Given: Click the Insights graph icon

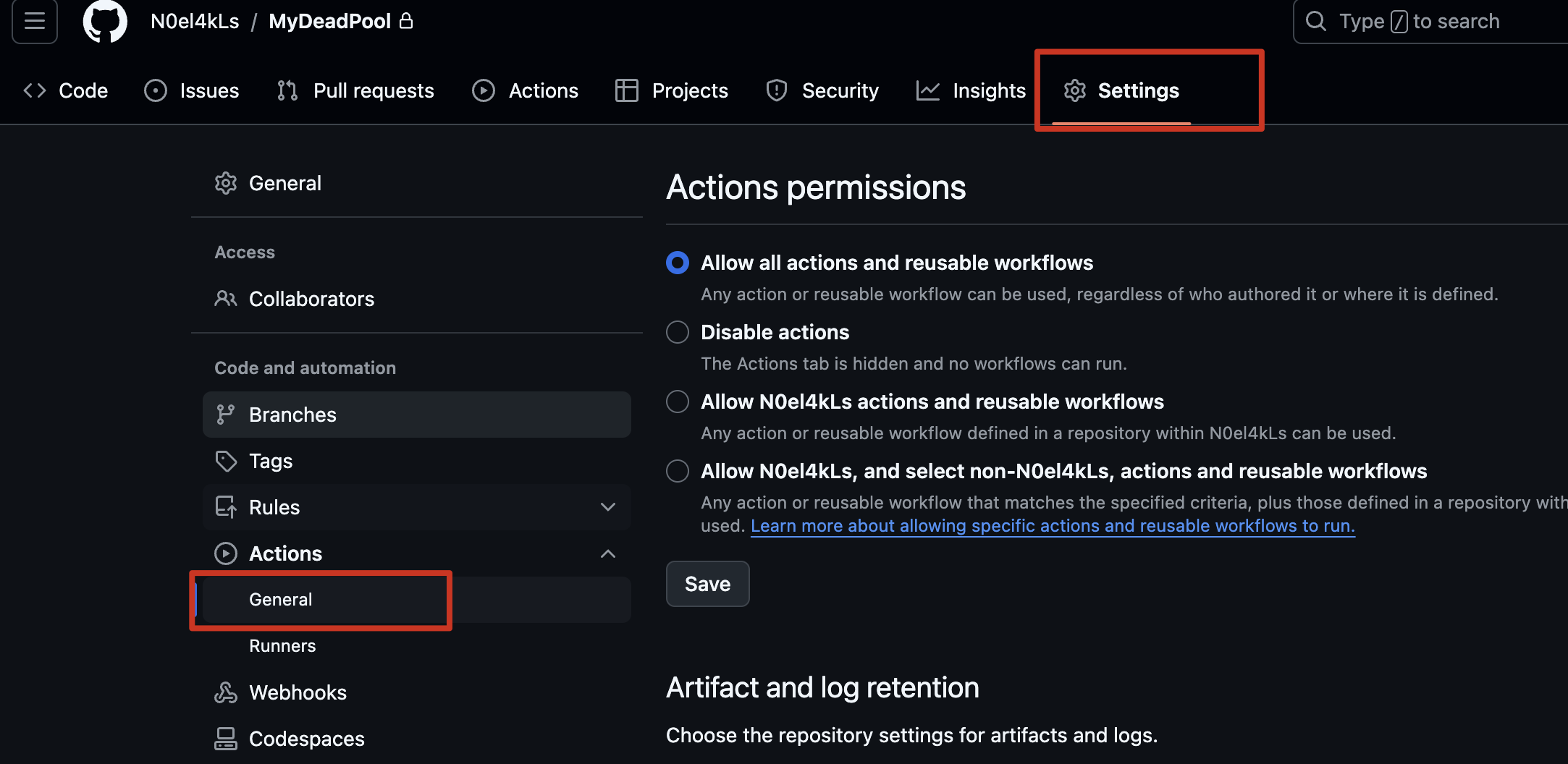Looking at the screenshot, I should coord(928,90).
